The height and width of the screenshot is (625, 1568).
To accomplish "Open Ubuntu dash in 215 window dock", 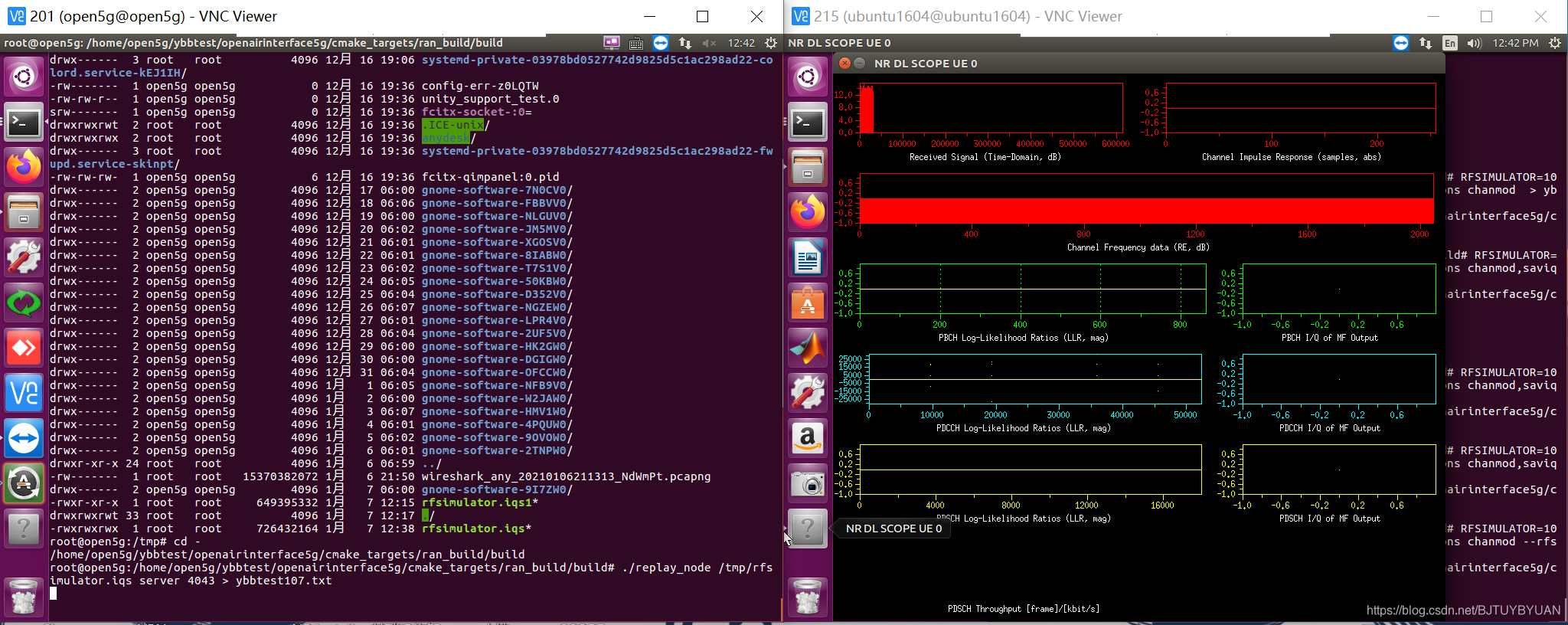I will (808, 76).
